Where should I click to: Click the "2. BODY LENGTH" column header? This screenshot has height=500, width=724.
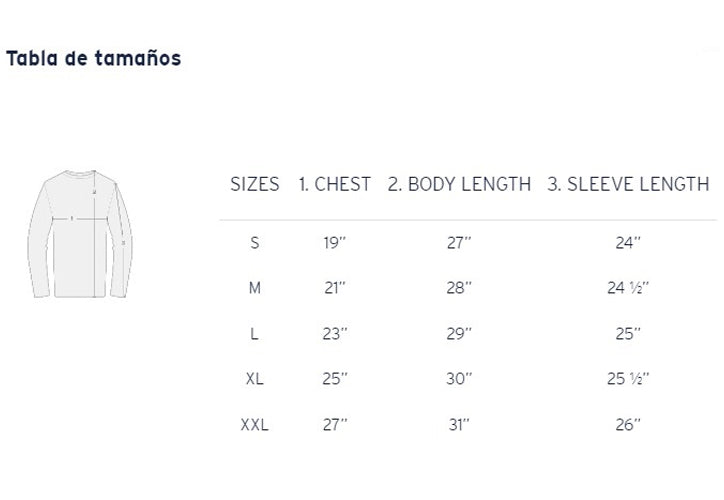[459, 184]
